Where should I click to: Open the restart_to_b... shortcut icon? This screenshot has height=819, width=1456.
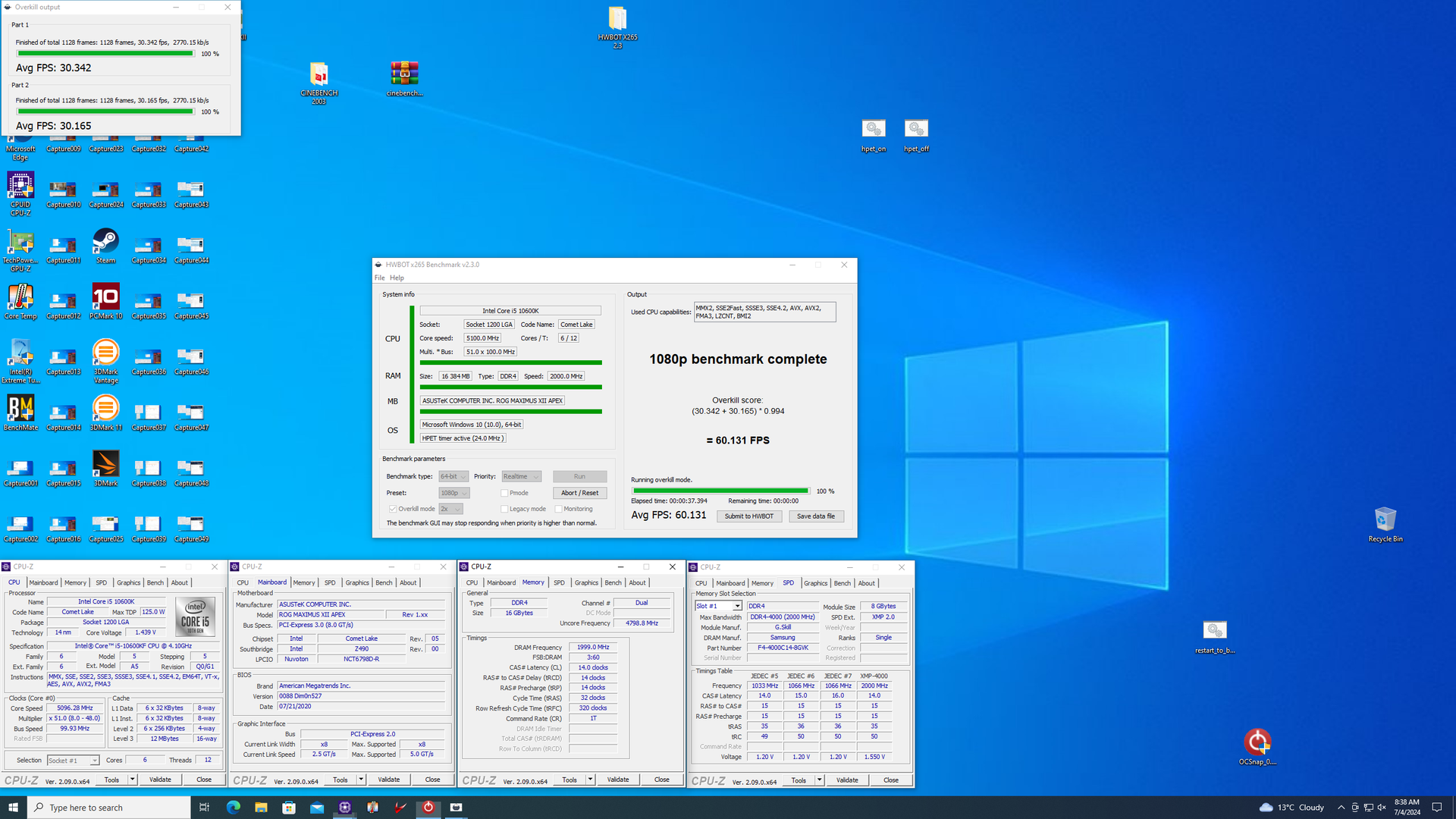(x=1215, y=637)
